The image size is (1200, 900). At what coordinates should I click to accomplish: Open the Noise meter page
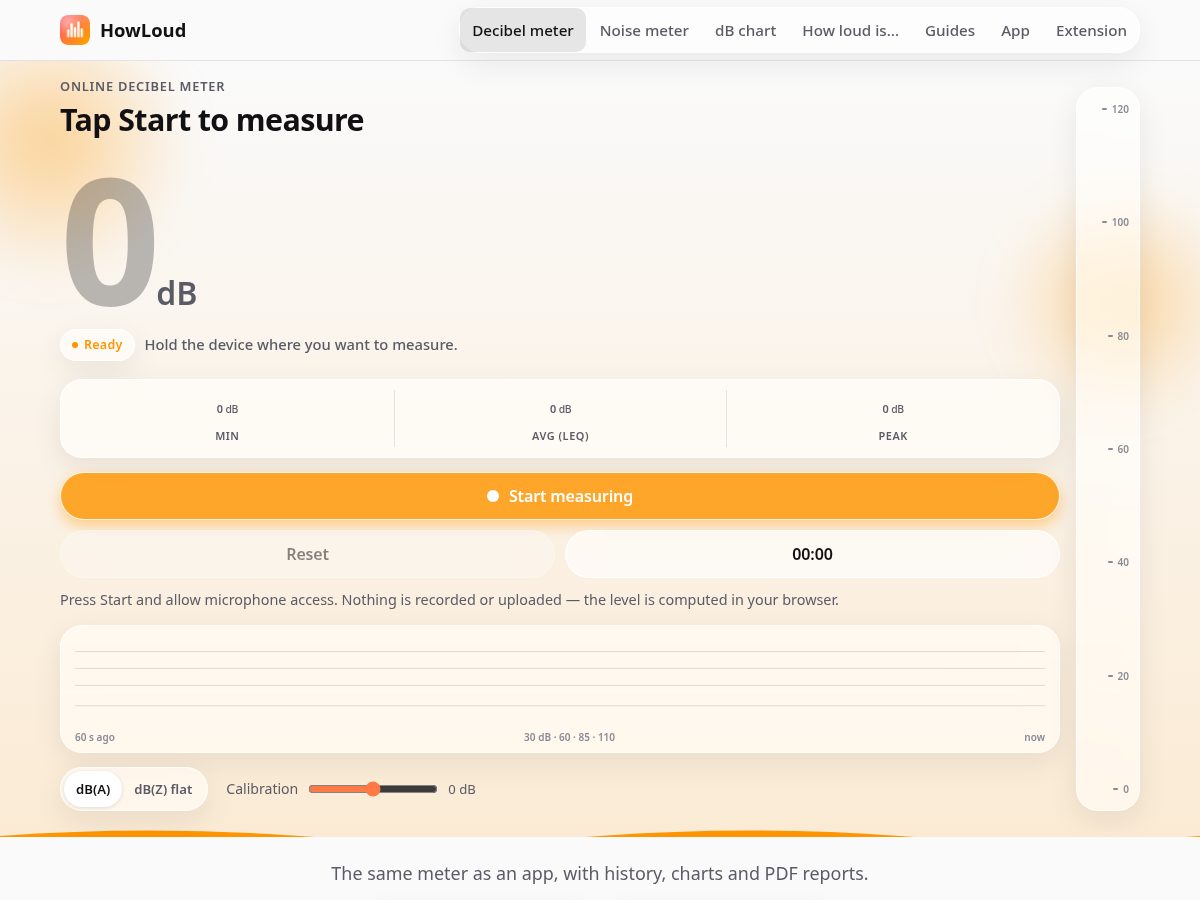click(644, 30)
